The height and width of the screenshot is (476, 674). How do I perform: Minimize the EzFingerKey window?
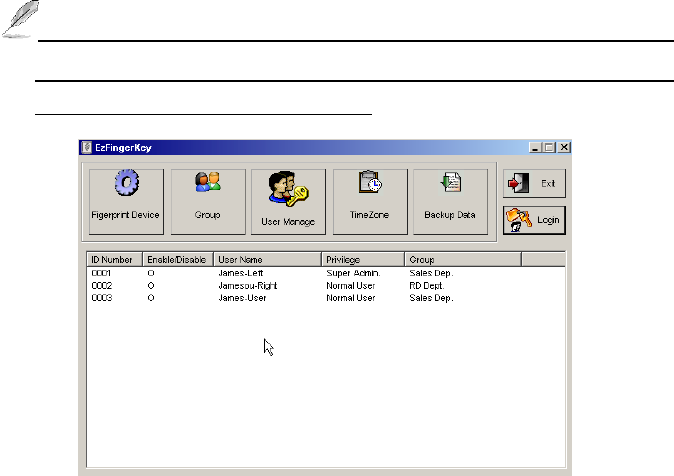tap(535, 147)
